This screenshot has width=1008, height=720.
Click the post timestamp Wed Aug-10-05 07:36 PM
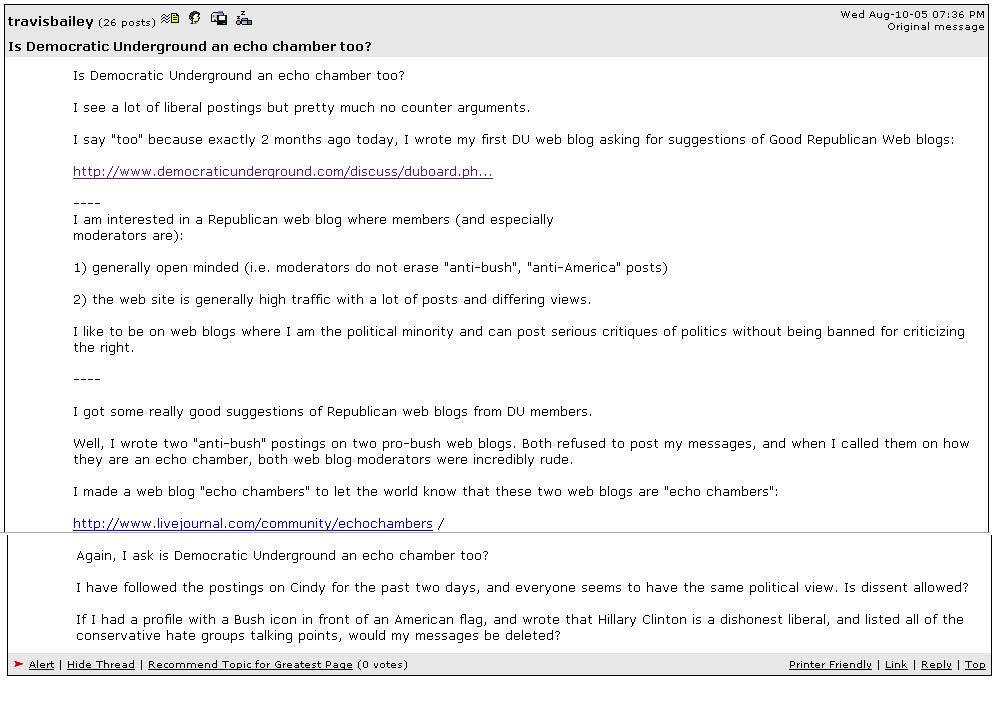(912, 14)
